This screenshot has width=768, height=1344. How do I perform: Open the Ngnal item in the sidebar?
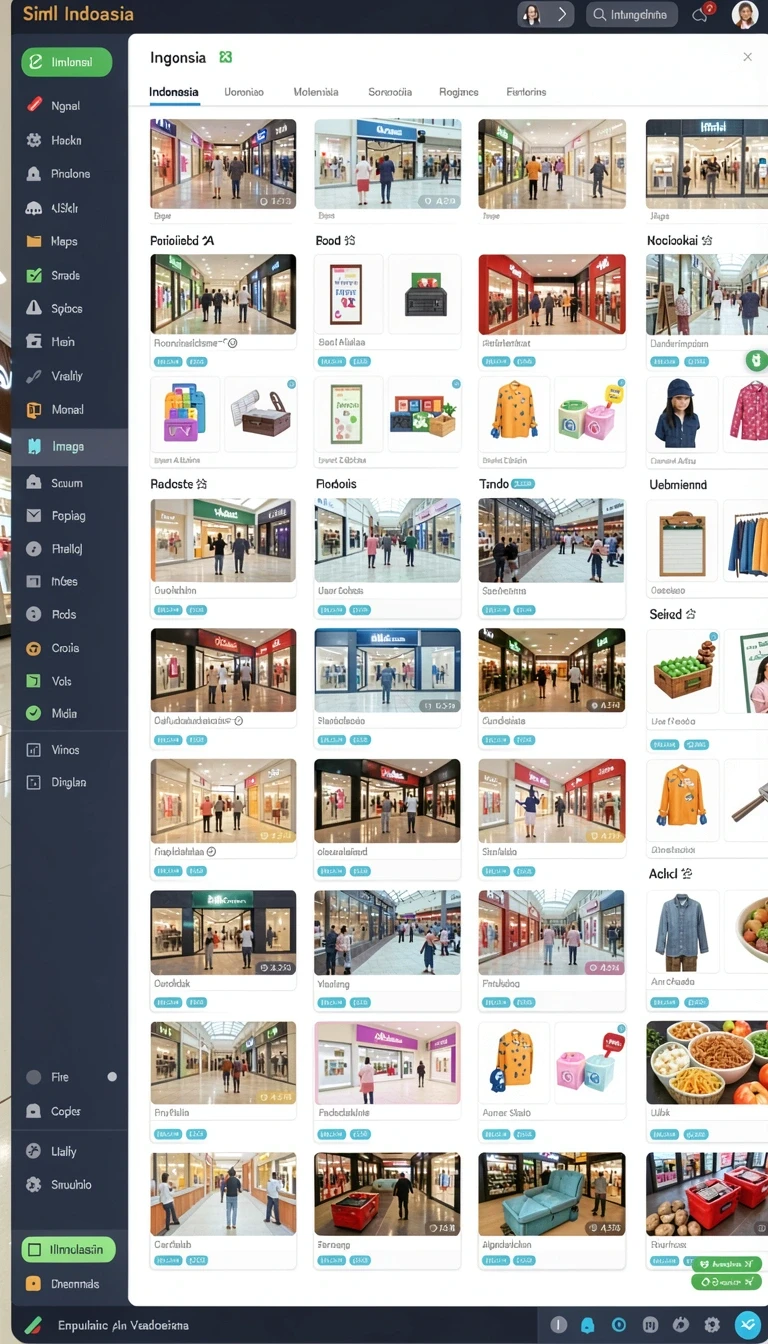(68, 106)
